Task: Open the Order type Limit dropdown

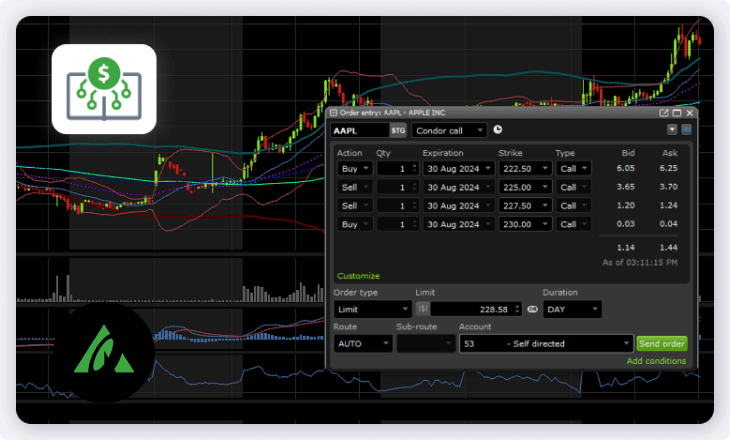Action: click(372, 309)
